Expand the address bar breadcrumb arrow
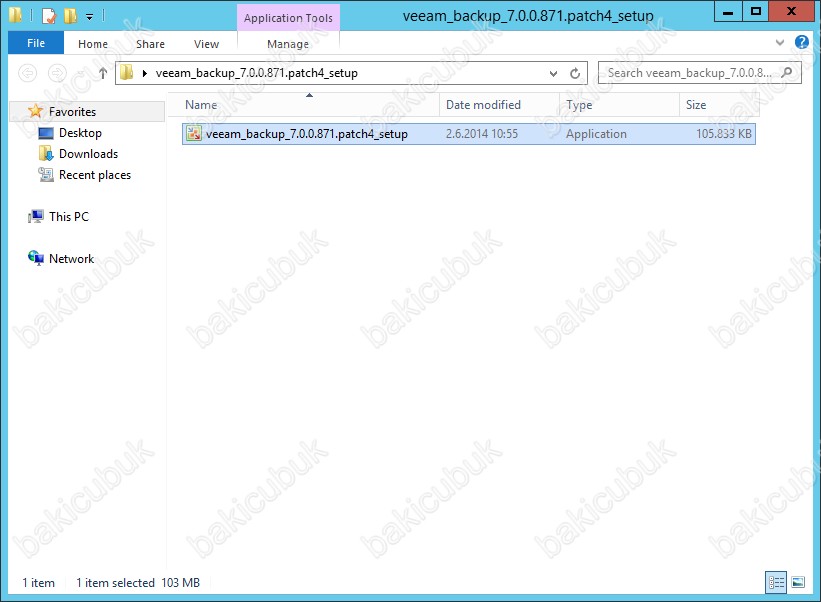Viewport: 821px width, 602px height. point(145,73)
